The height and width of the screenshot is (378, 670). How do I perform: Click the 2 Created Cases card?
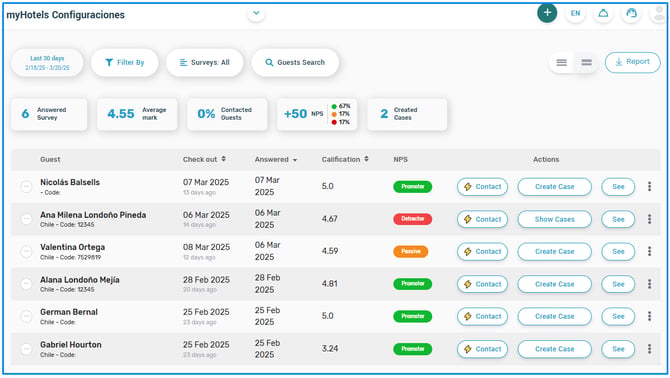407,114
